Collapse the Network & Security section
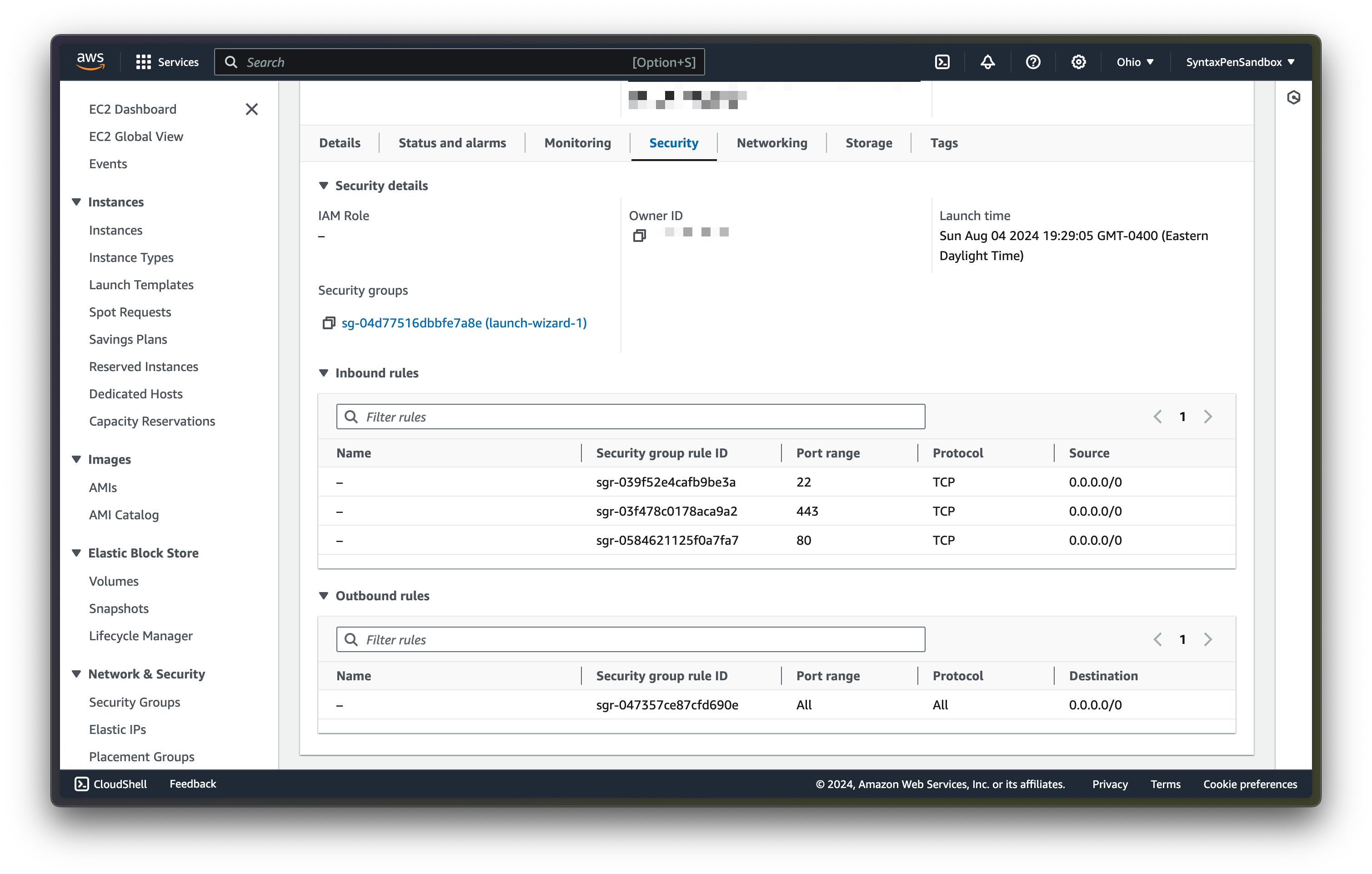1372x874 pixels. [x=77, y=673]
